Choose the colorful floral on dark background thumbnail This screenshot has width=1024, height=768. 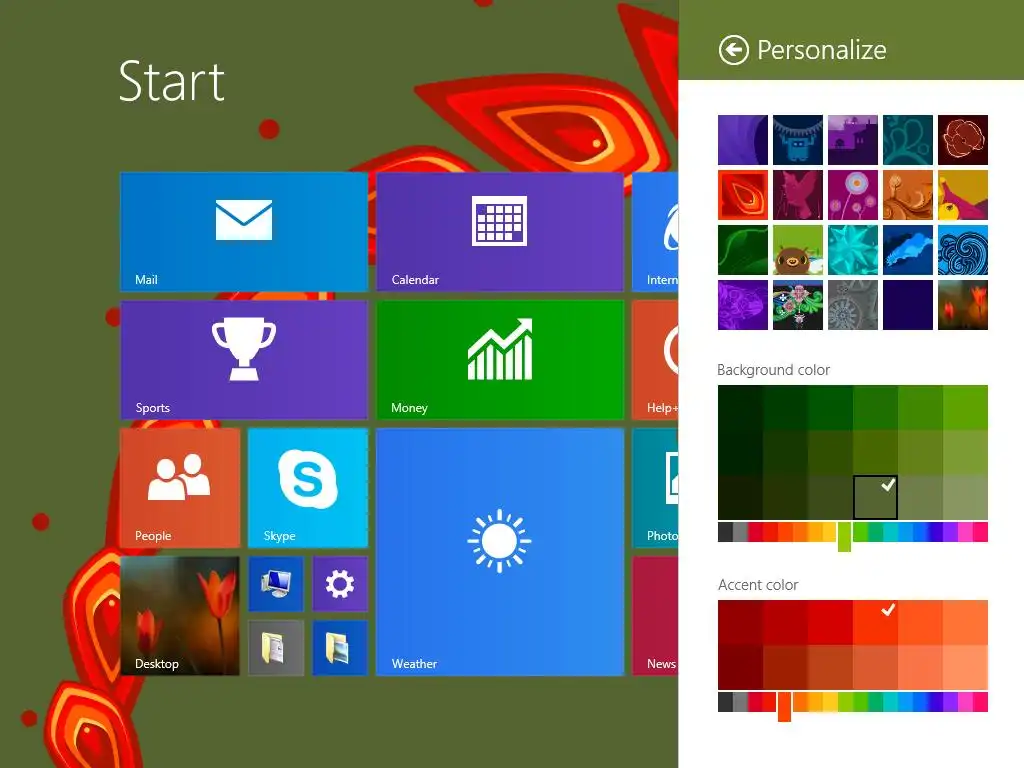click(797, 305)
